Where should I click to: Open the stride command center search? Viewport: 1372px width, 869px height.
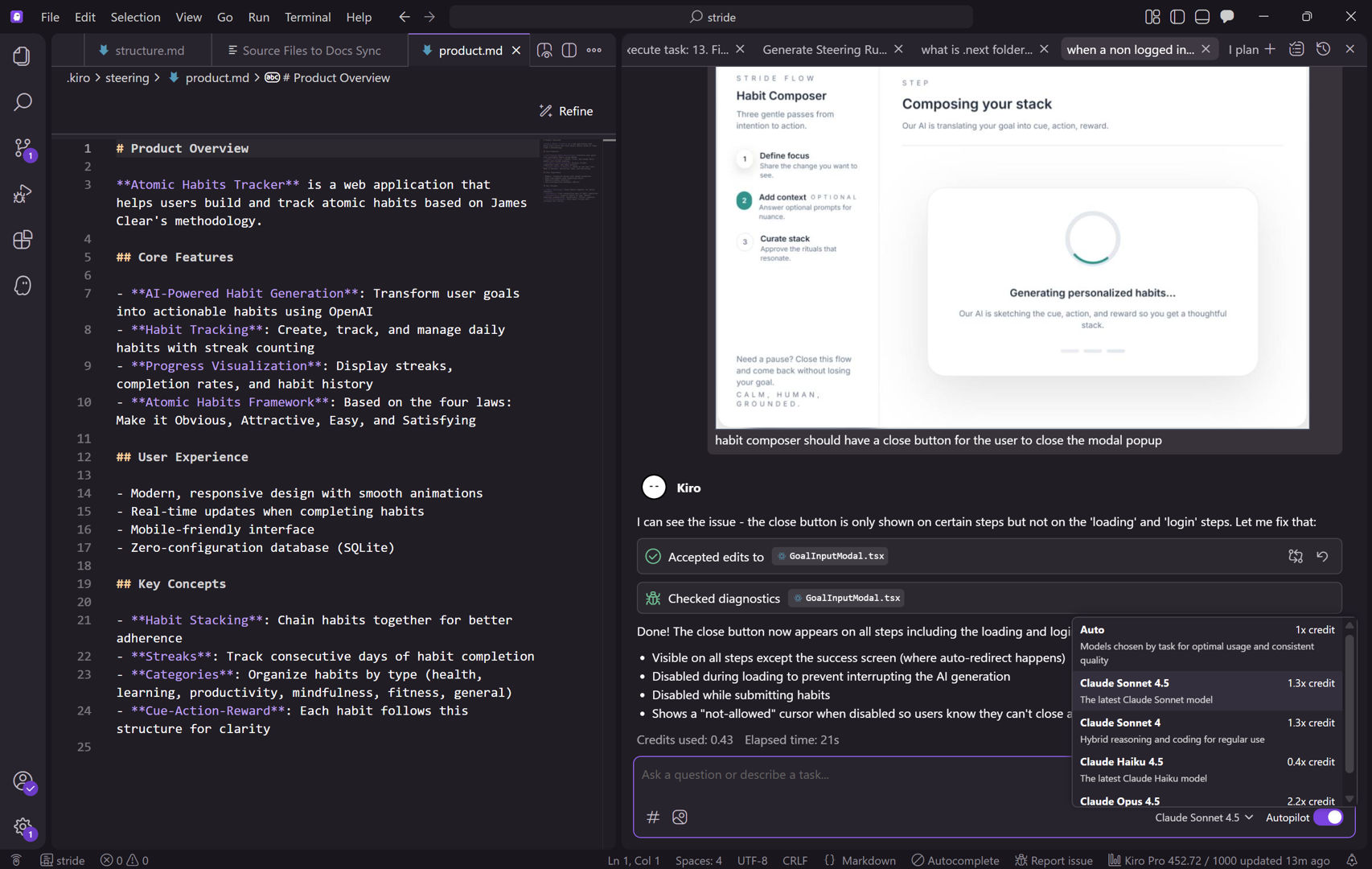click(712, 17)
